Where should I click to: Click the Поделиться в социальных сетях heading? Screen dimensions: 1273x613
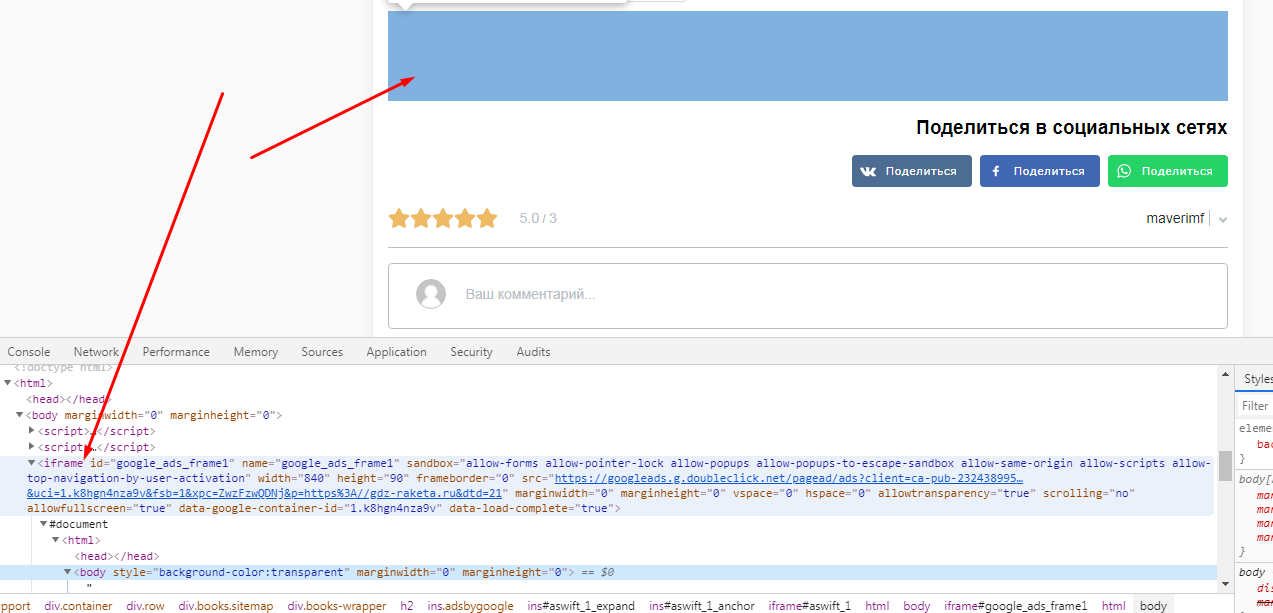[1072, 128]
